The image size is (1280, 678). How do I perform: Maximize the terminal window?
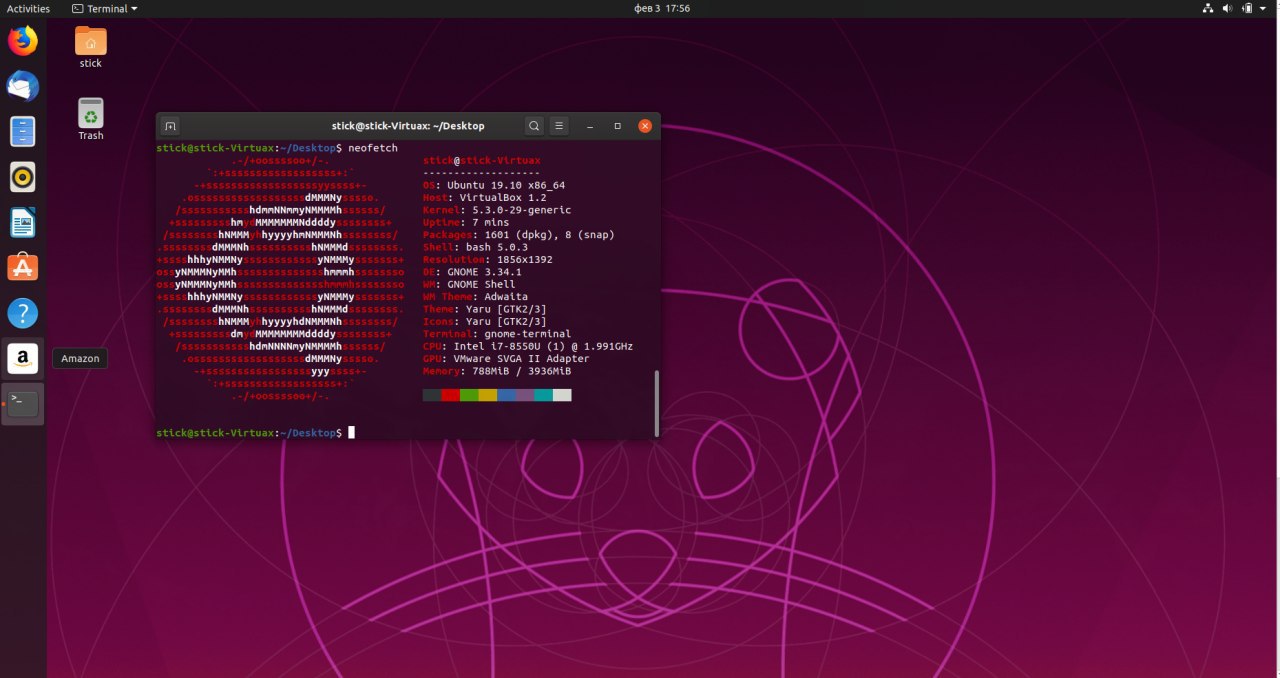click(x=618, y=126)
